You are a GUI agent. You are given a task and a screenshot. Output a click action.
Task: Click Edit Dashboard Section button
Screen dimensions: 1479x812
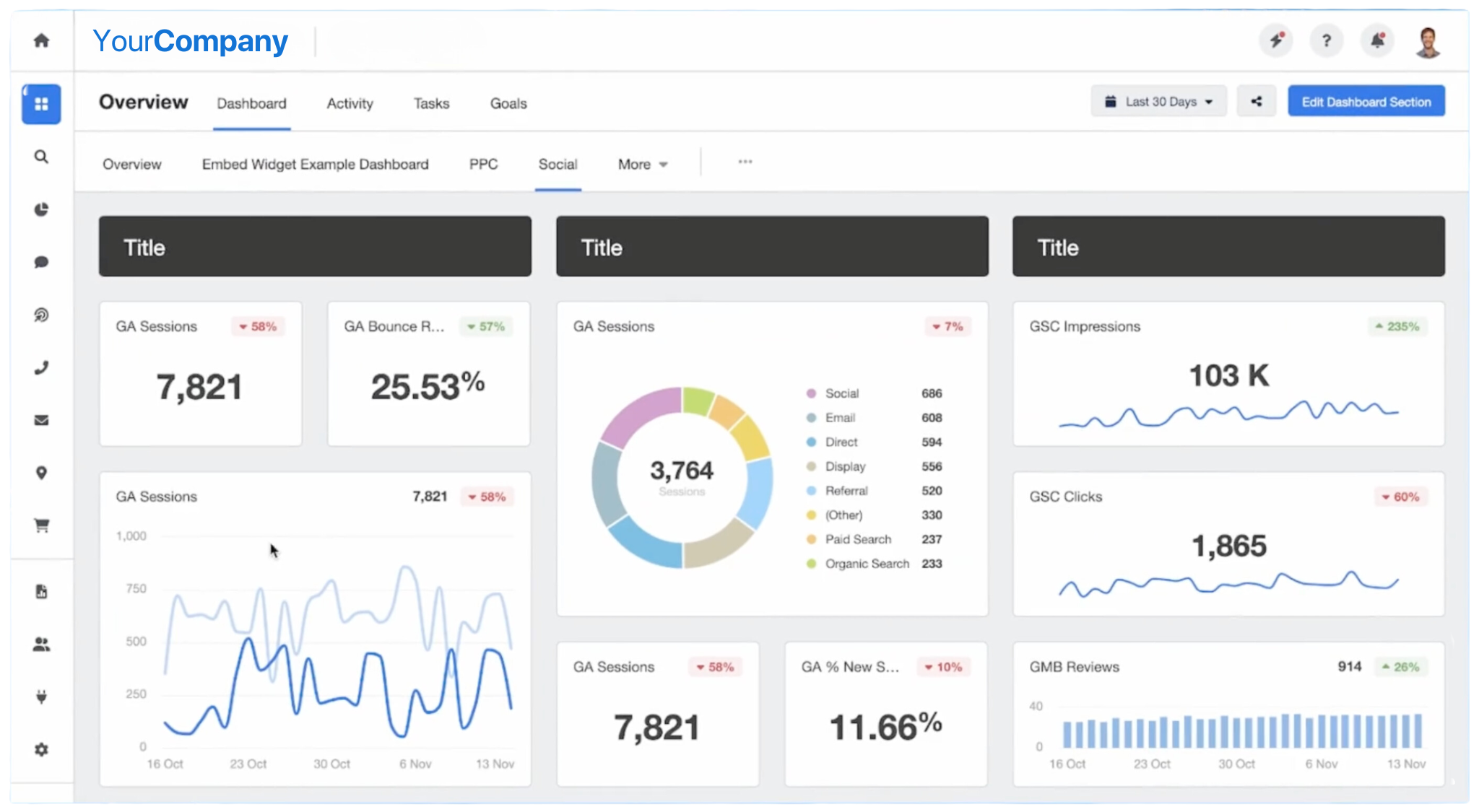[1366, 102]
